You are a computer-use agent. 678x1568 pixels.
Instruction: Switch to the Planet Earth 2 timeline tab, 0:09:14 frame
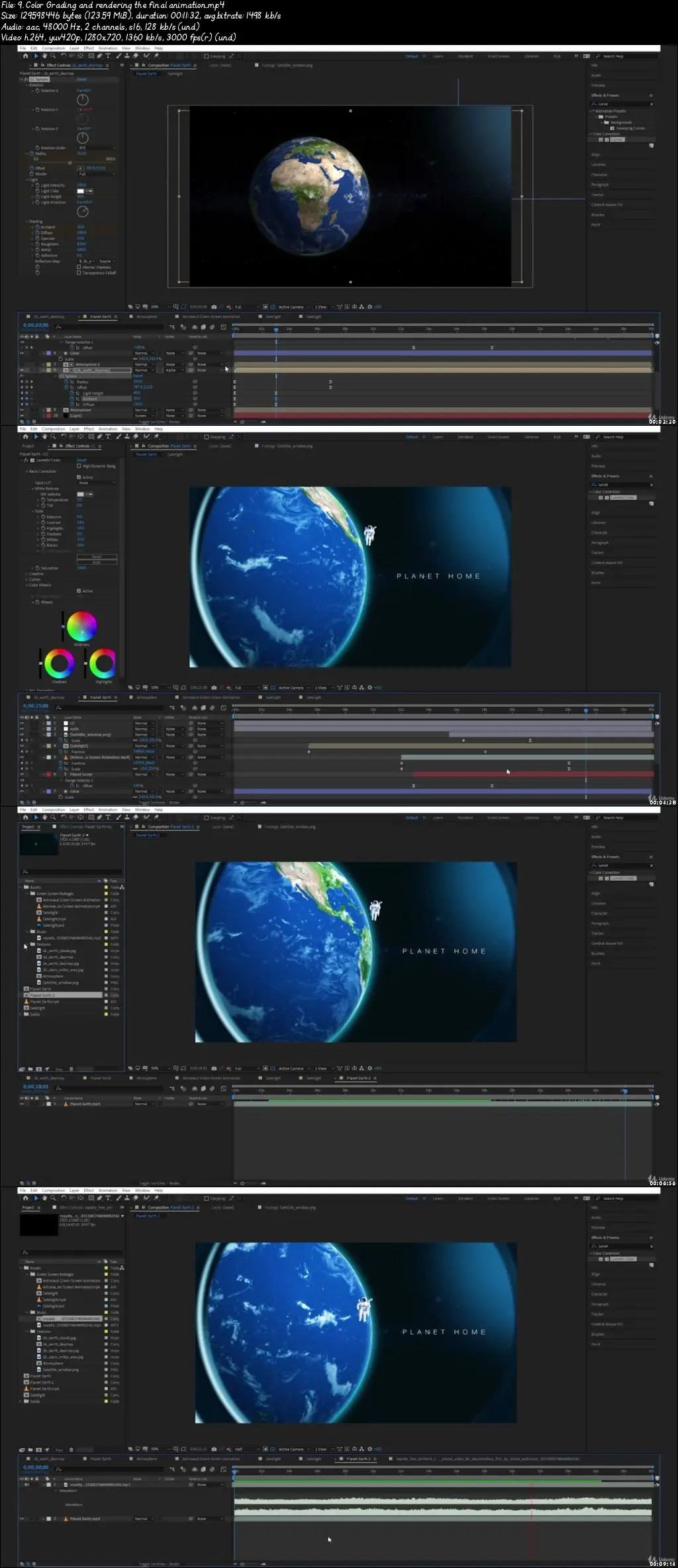point(359,1459)
